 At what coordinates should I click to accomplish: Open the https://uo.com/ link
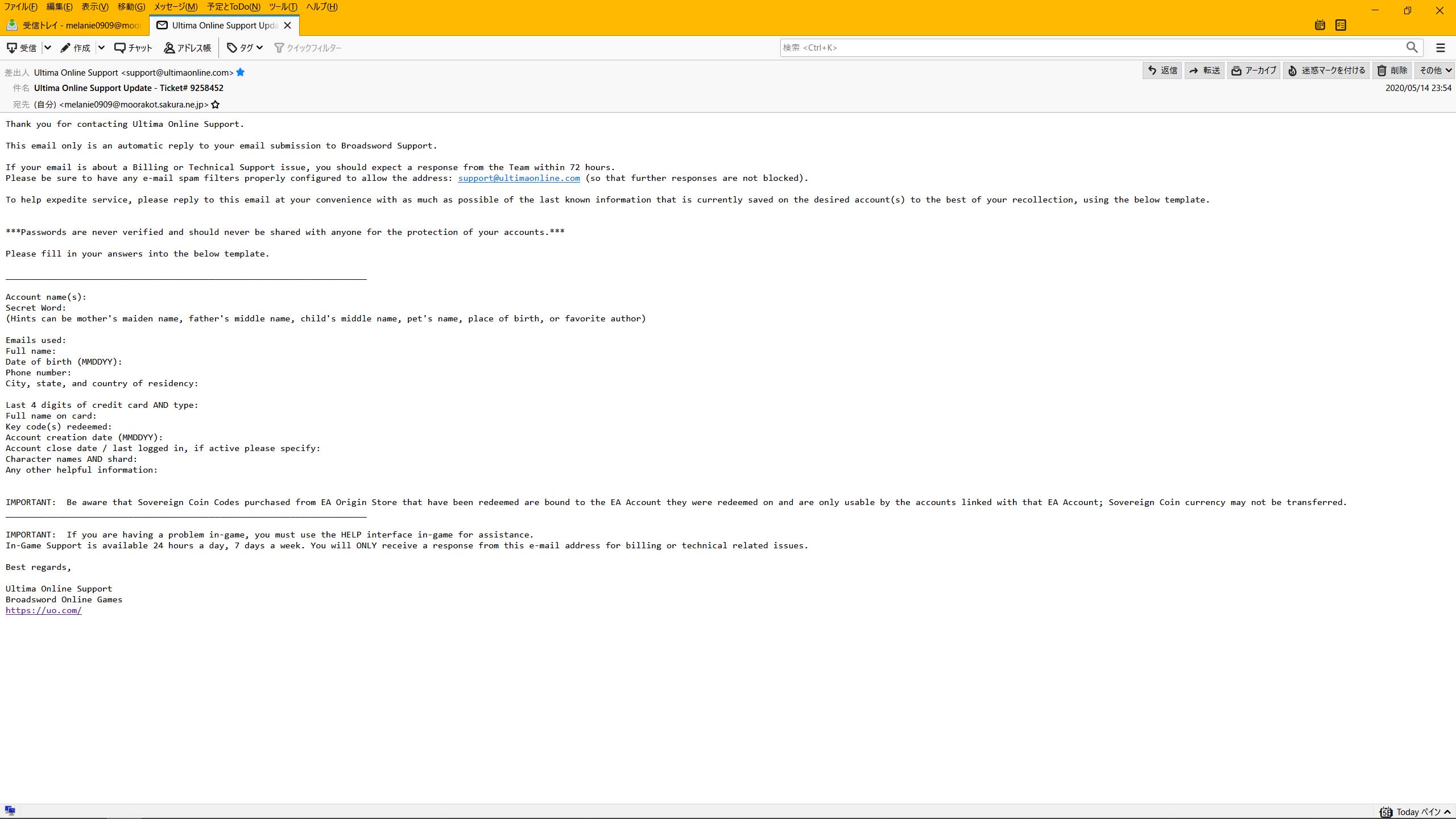tap(44, 610)
